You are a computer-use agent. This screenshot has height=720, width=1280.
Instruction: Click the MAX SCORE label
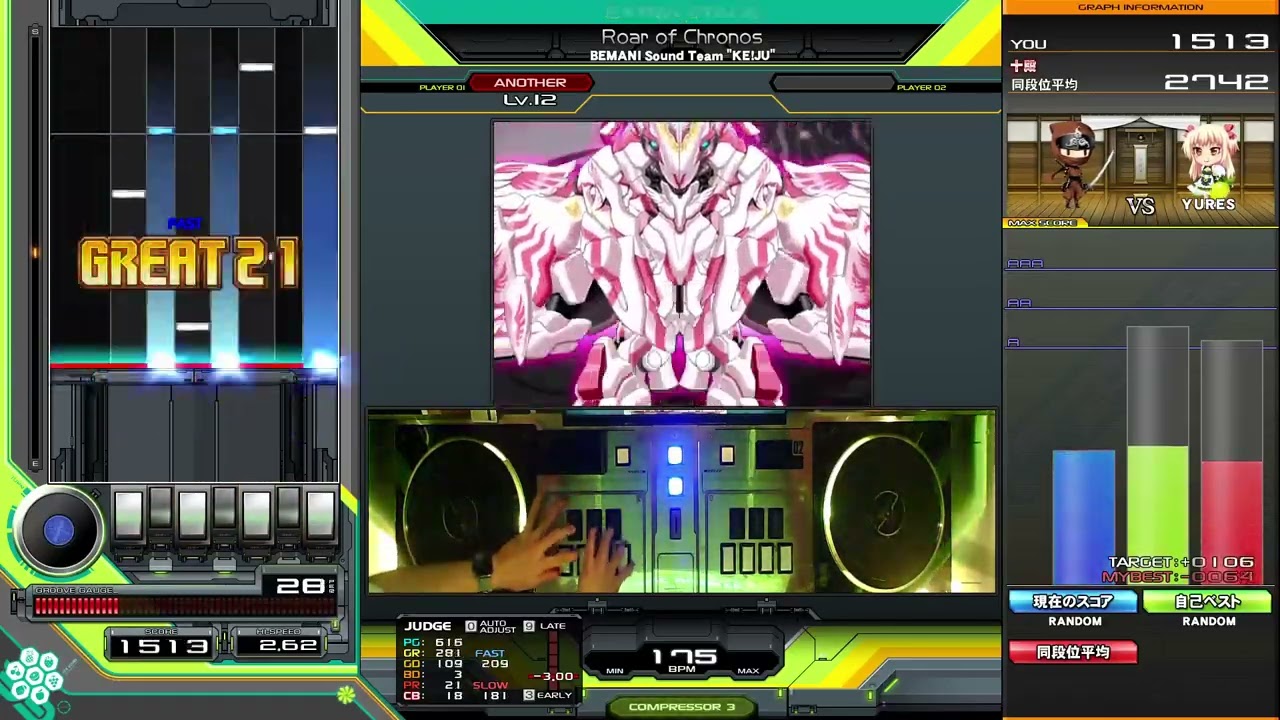1041,223
